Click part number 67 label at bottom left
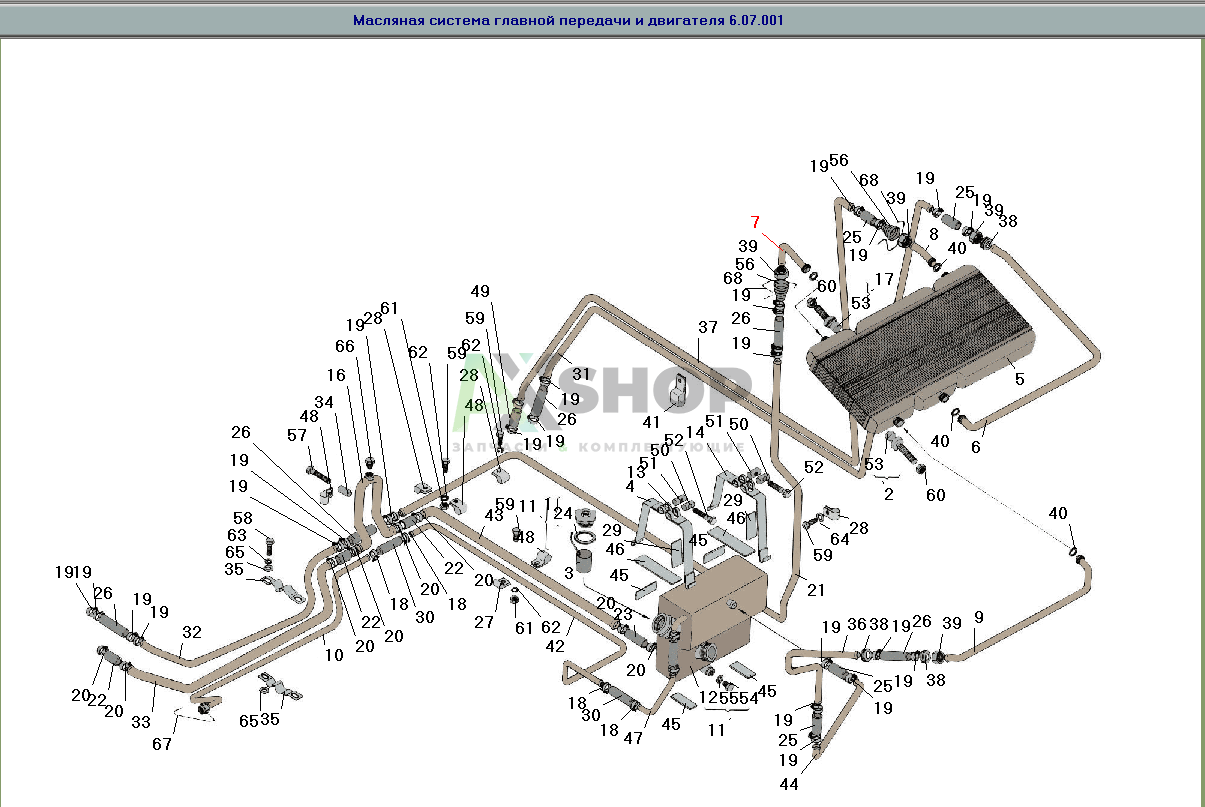The image size is (1205, 807). point(162,744)
